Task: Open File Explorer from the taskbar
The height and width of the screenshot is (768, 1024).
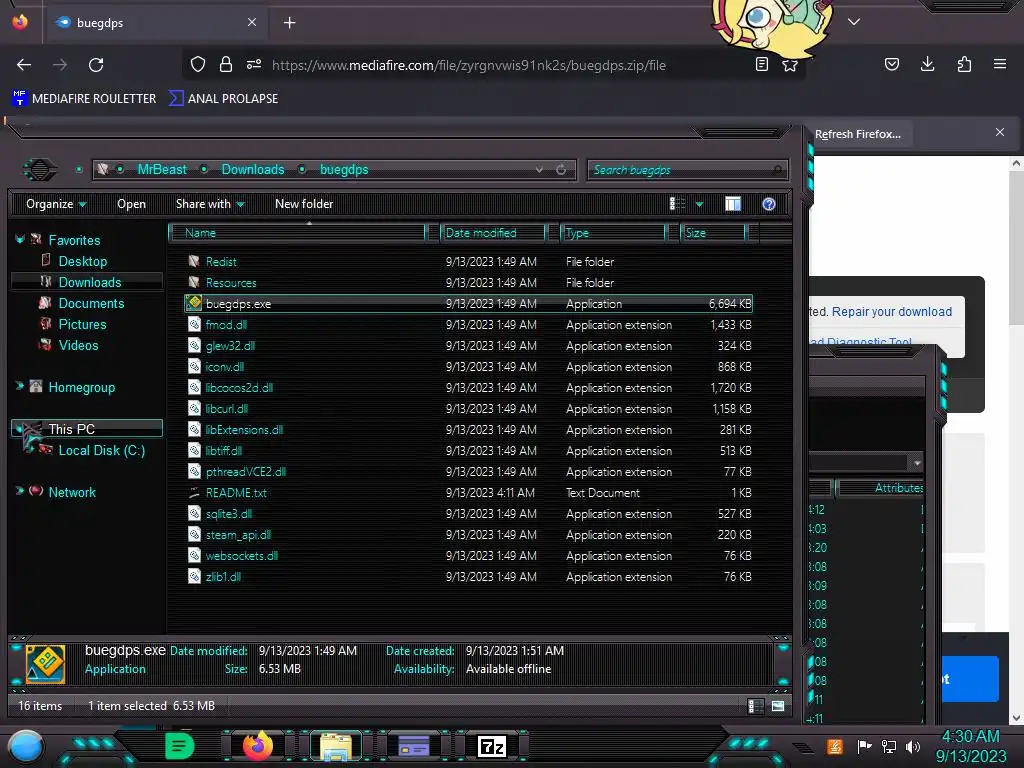Action: [336, 747]
